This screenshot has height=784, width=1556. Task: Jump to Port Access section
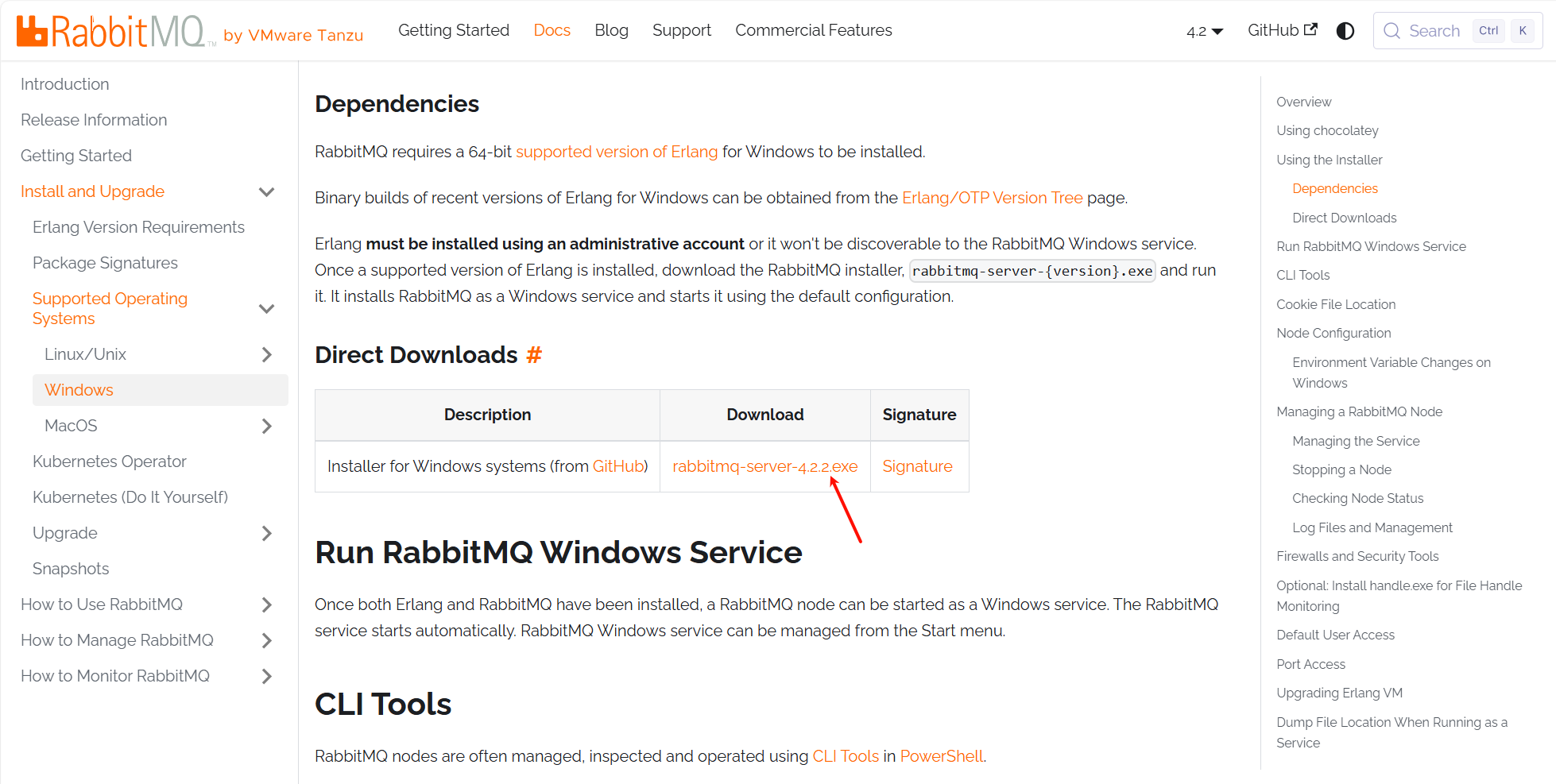tap(1311, 664)
